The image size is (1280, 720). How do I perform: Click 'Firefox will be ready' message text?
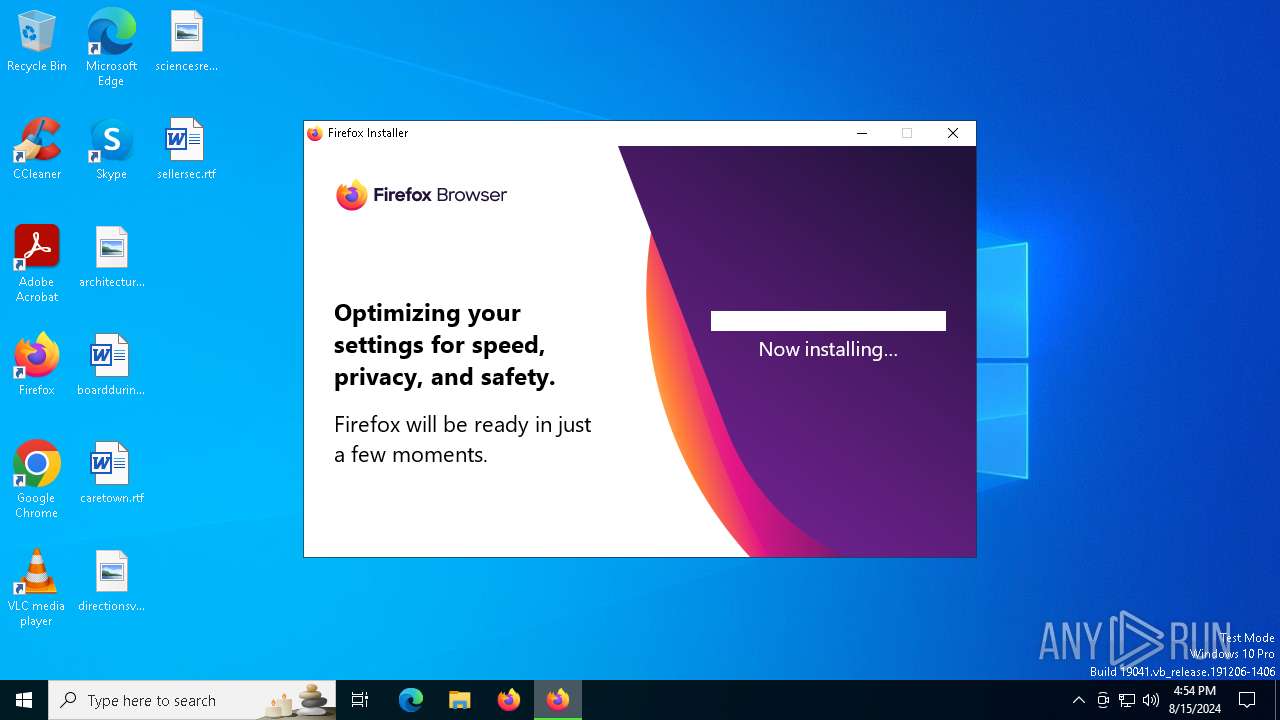tap(463, 439)
